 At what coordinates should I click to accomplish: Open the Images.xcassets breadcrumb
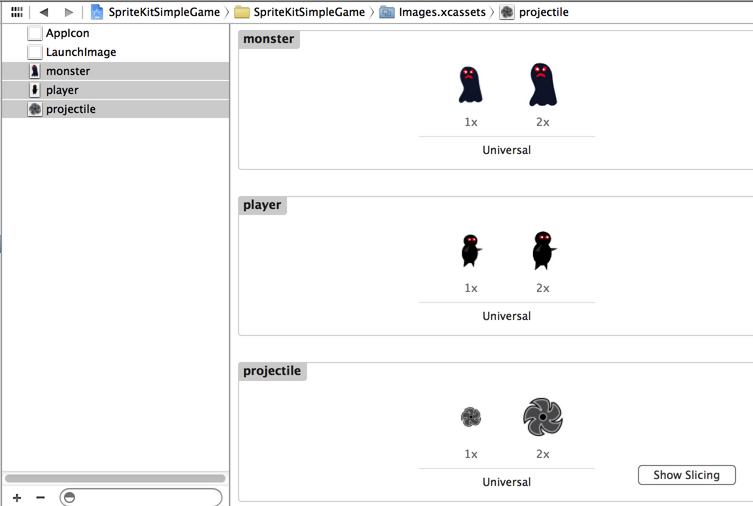435,12
